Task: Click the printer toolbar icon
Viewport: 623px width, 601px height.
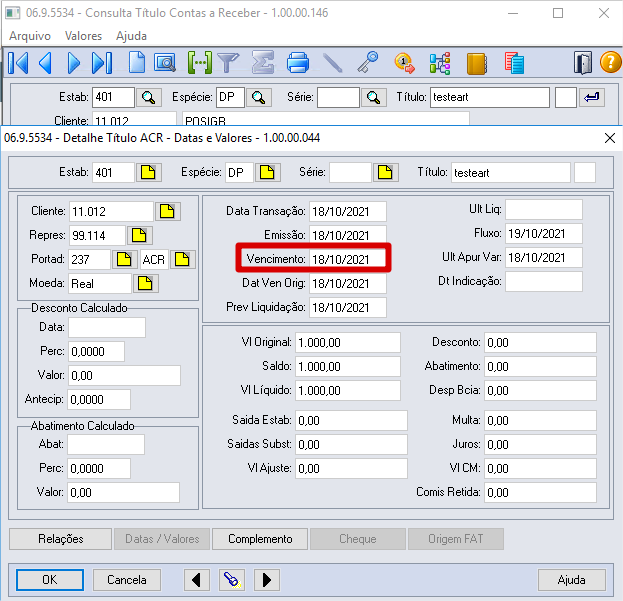Action: pyautogui.click(x=298, y=63)
